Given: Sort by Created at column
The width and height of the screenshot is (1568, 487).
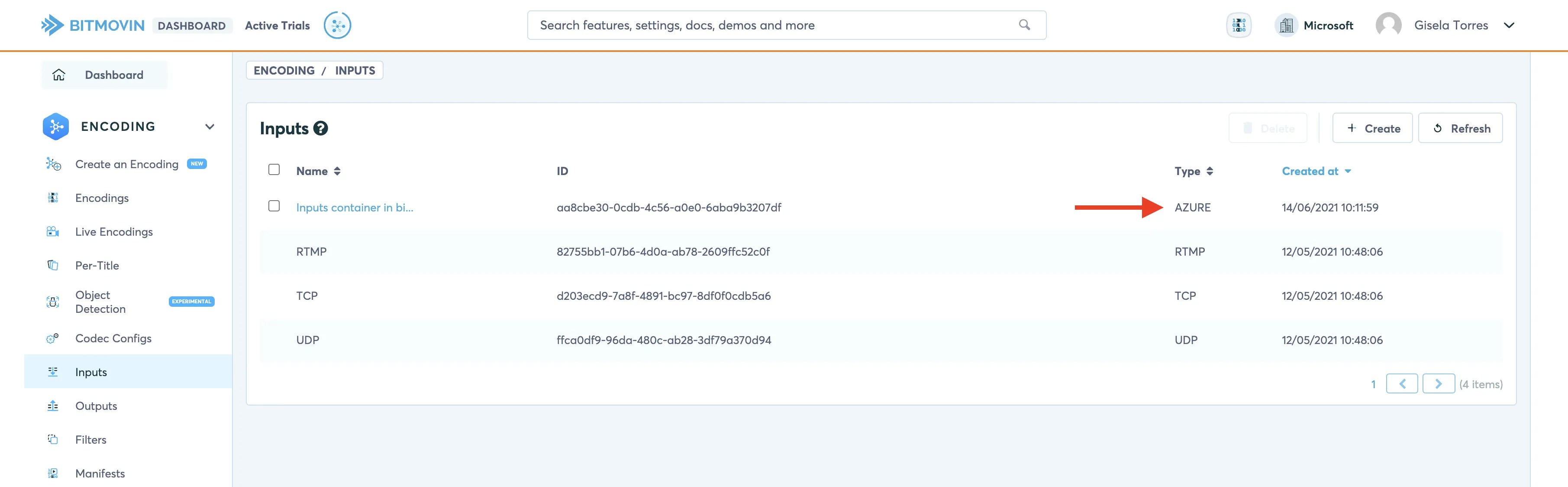Looking at the screenshot, I should (1316, 171).
